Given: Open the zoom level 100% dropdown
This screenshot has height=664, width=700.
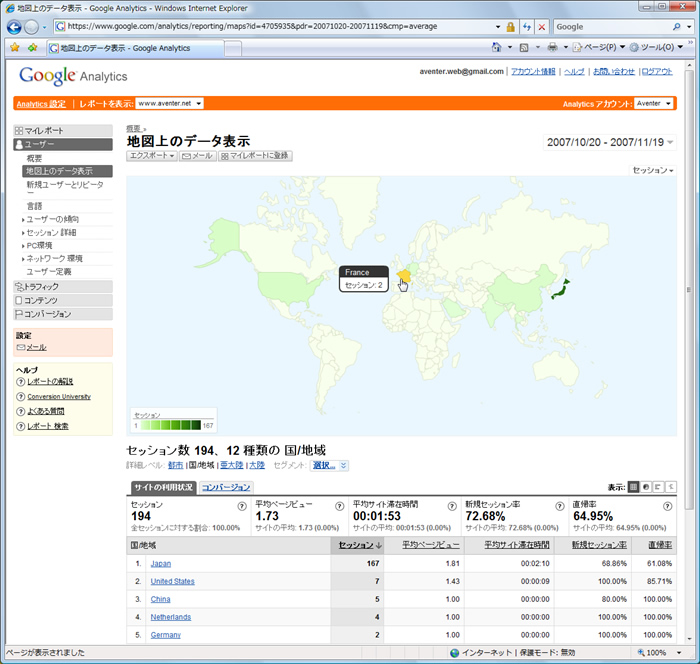Looking at the screenshot, I should [x=679, y=652].
